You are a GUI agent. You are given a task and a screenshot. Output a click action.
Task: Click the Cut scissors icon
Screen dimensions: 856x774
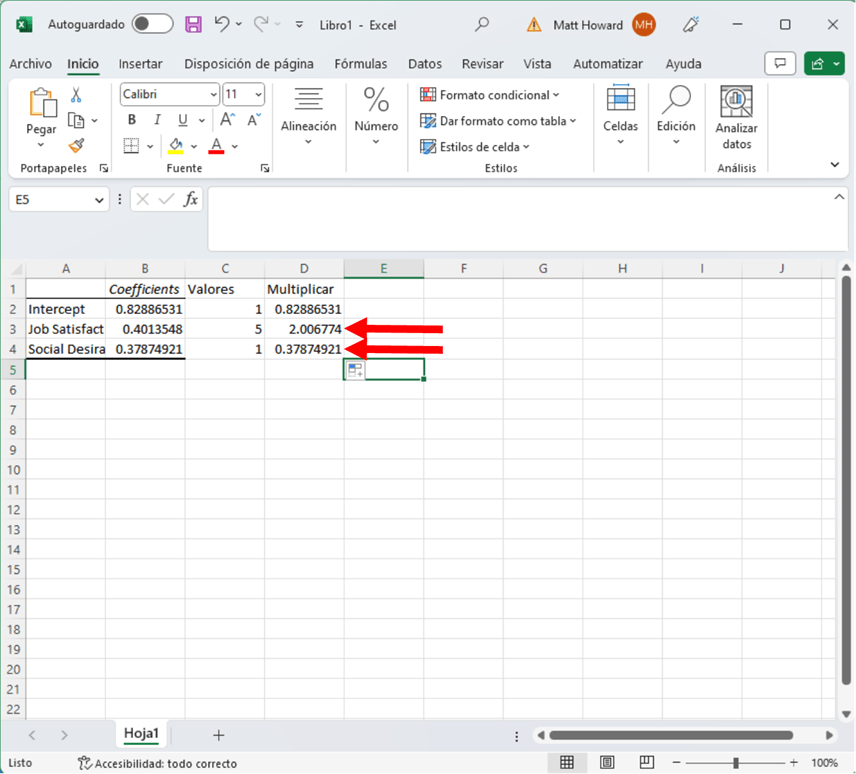[76, 95]
